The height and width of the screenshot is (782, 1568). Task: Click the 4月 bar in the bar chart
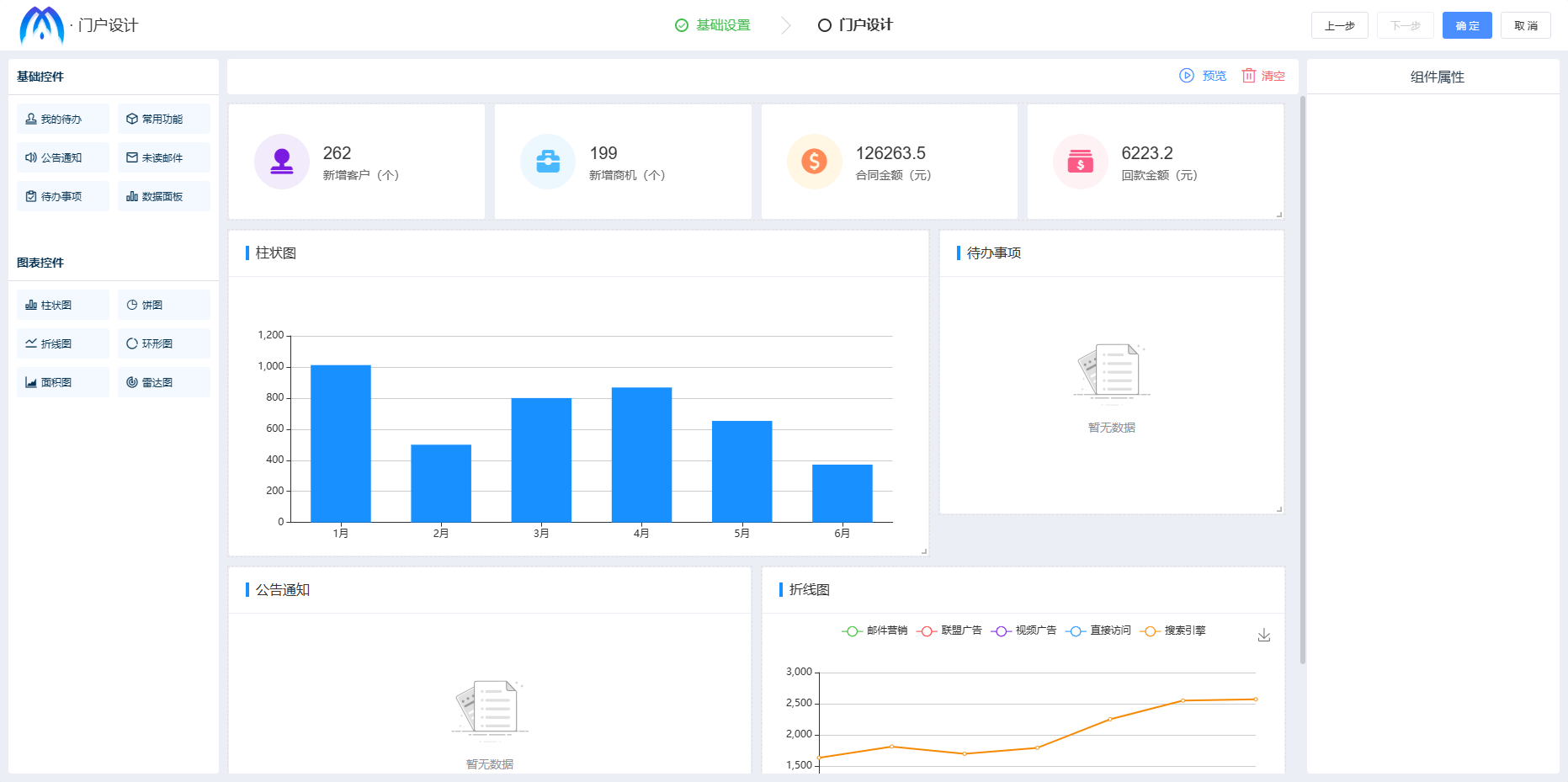[641, 455]
